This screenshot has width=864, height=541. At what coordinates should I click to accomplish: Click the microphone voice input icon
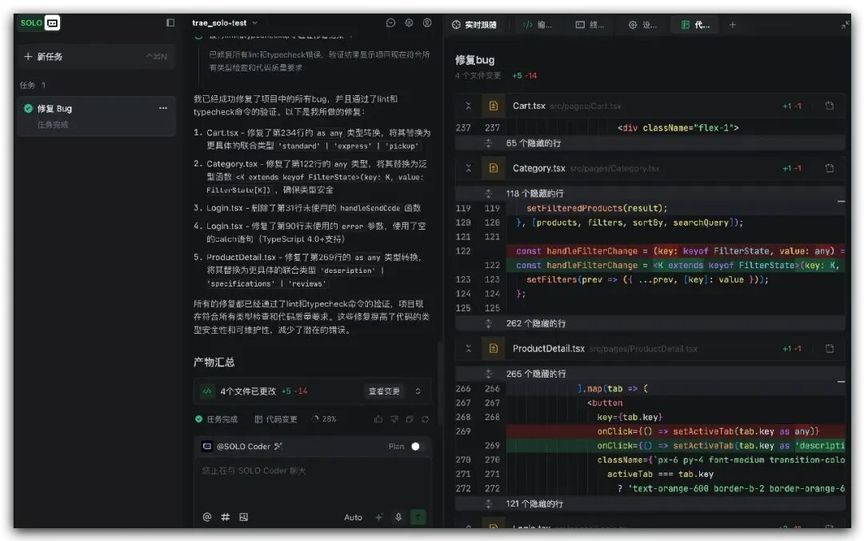point(398,517)
